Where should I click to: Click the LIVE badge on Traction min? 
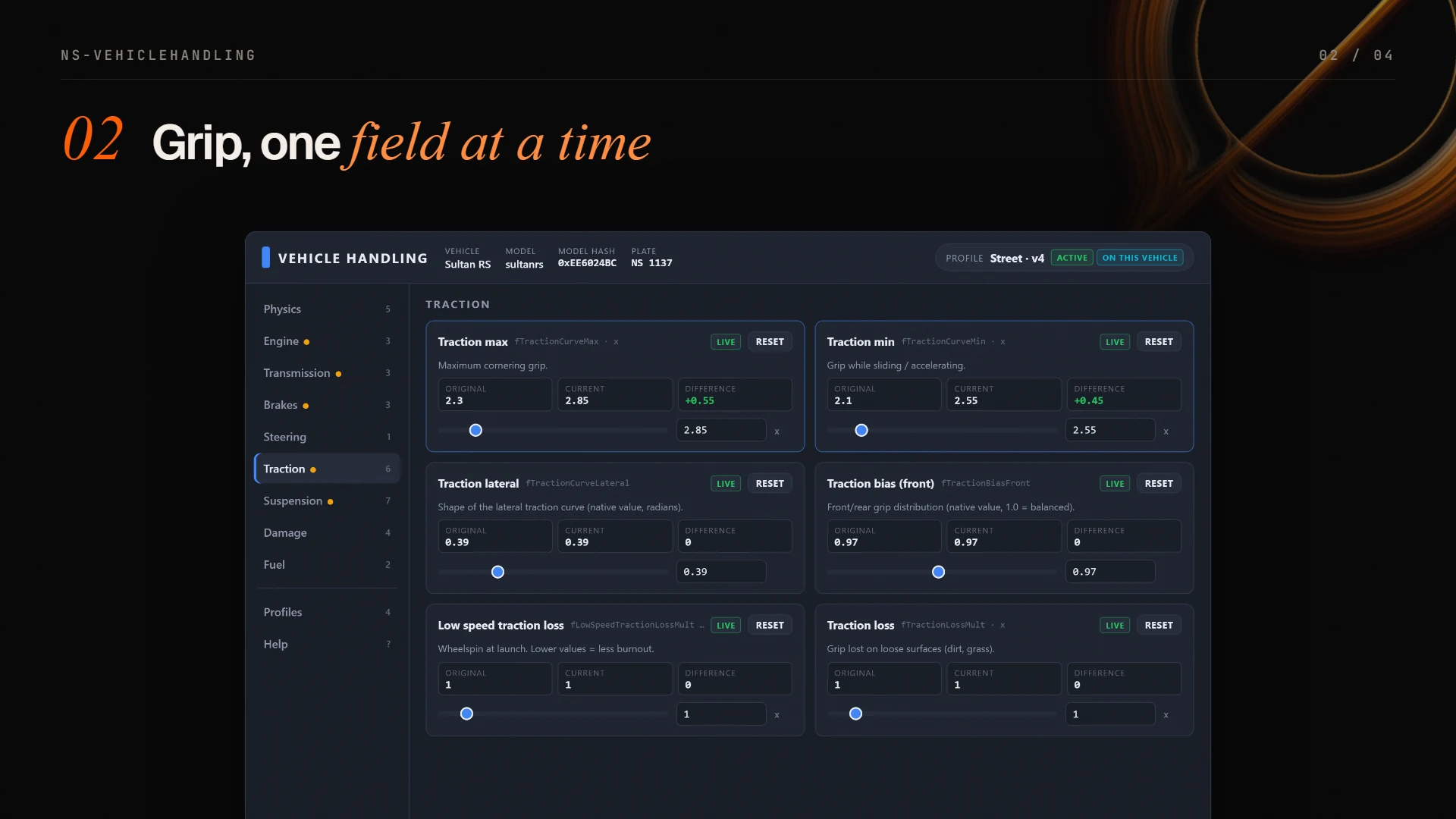click(x=1115, y=342)
